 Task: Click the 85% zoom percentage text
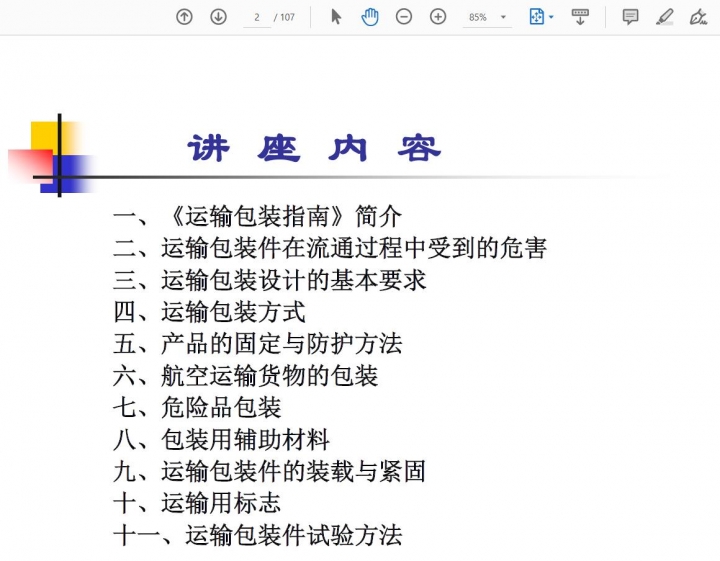[x=478, y=17]
